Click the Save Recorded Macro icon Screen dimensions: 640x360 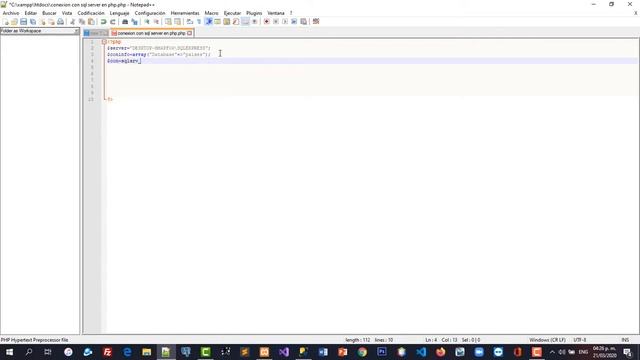pyautogui.click(x=303, y=22)
